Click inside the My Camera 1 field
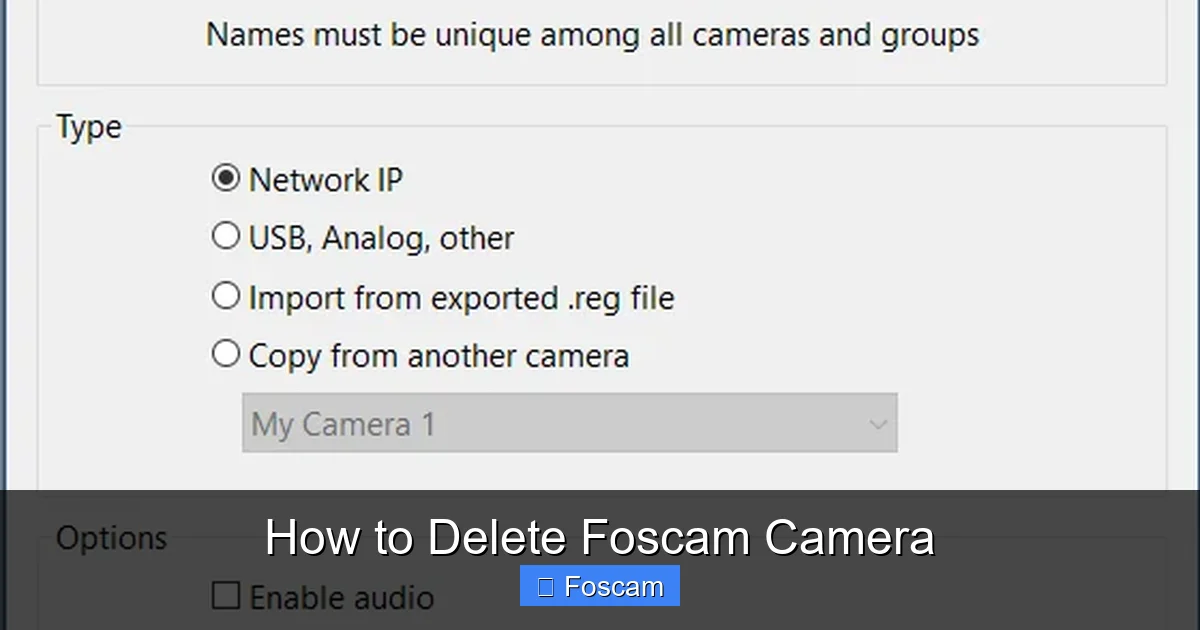The height and width of the screenshot is (630, 1200). point(400,423)
